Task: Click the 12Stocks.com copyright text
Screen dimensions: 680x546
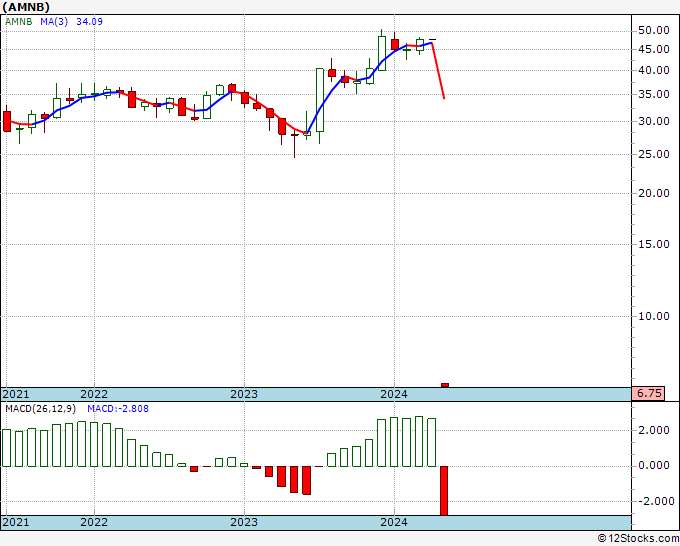Action: pos(638,539)
